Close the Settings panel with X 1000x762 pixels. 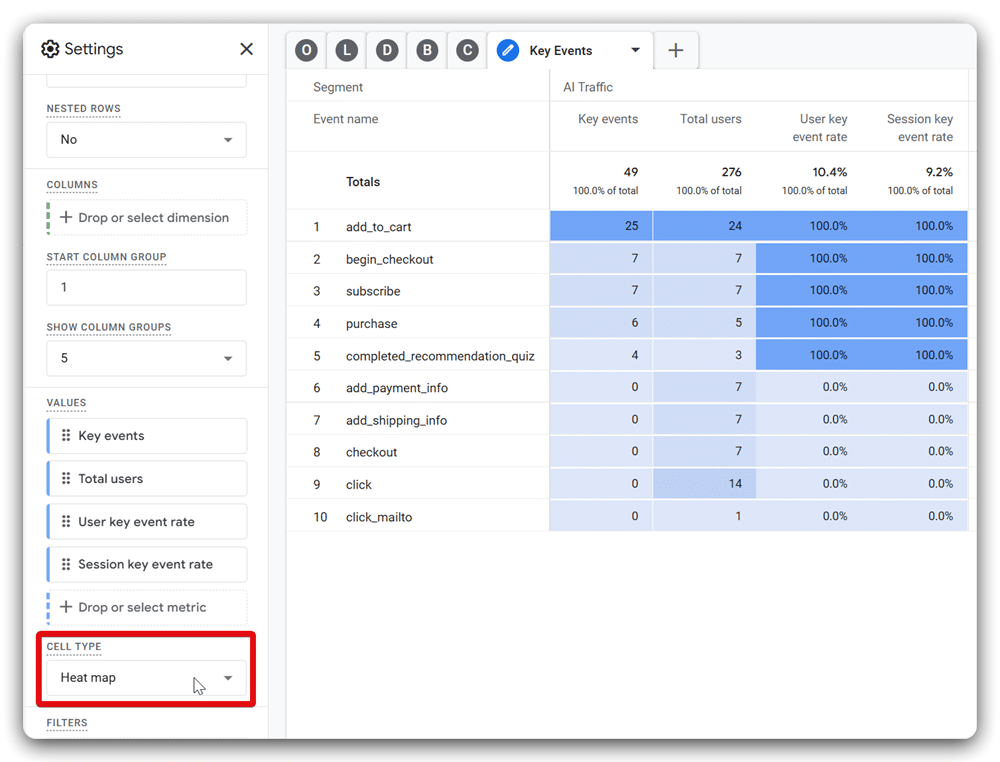pyautogui.click(x=246, y=49)
